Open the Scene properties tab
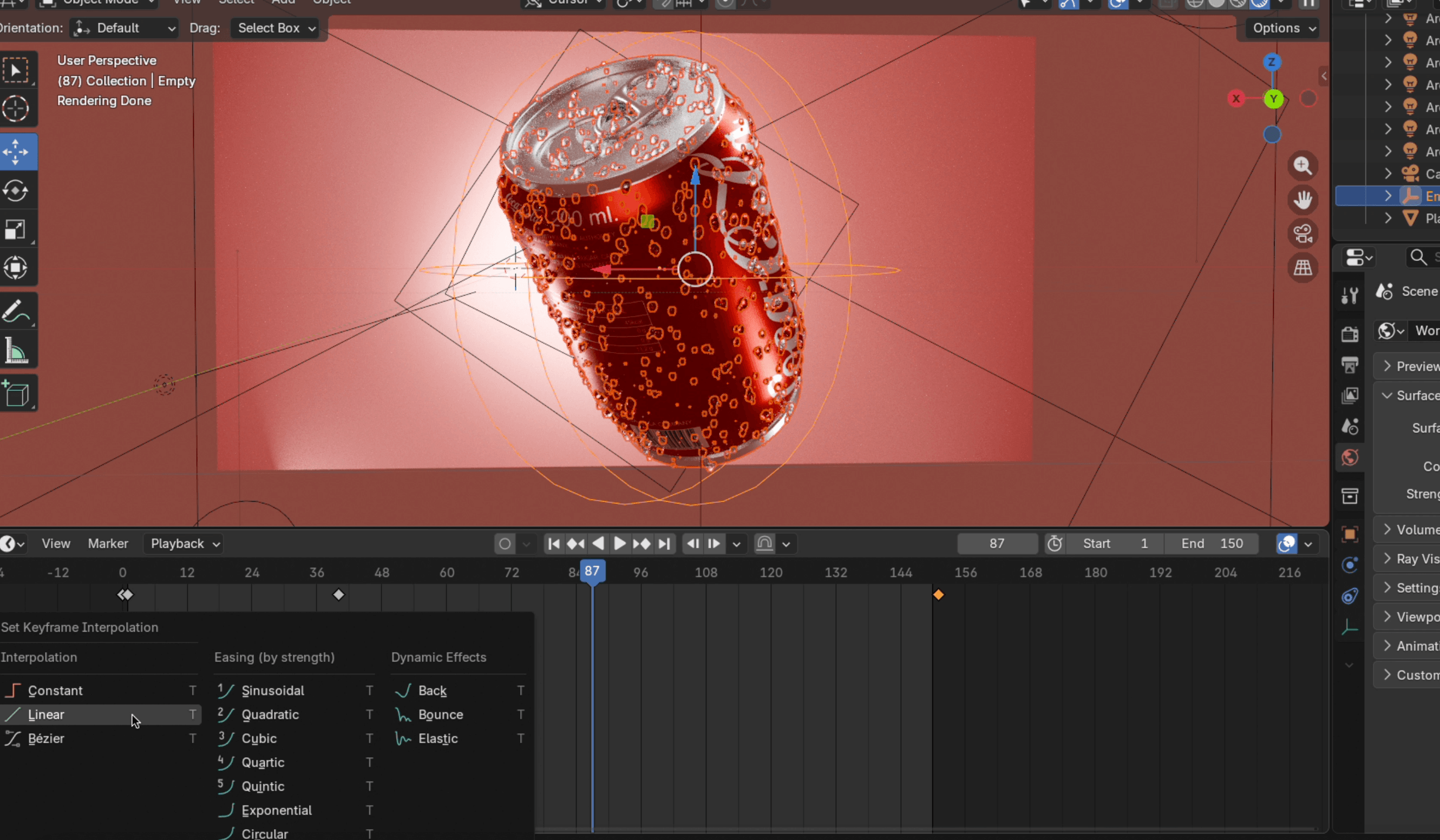Image resolution: width=1440 pixels, height=840 pixels. (x=1350, y=426)
